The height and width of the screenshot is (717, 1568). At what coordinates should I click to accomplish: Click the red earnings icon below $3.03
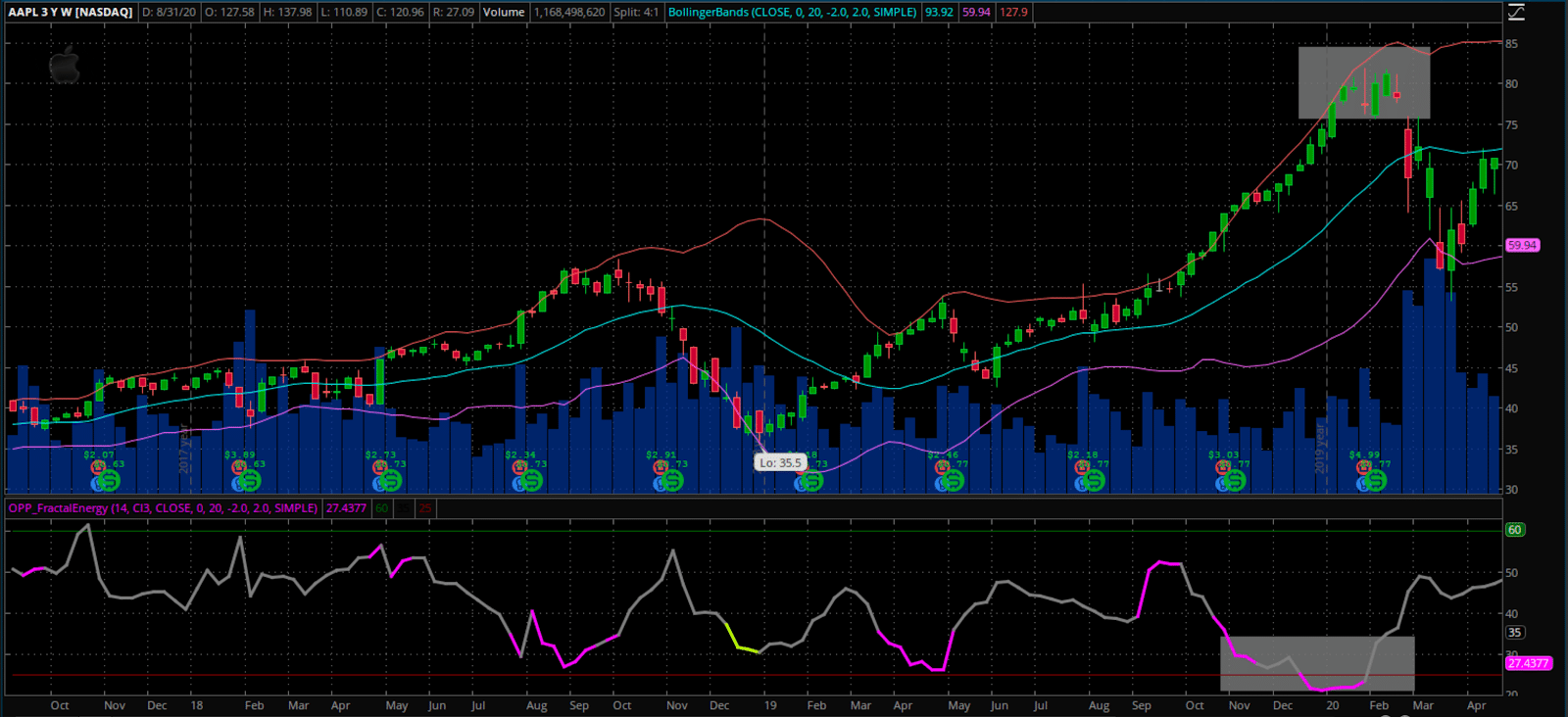tap(1224, 468)
